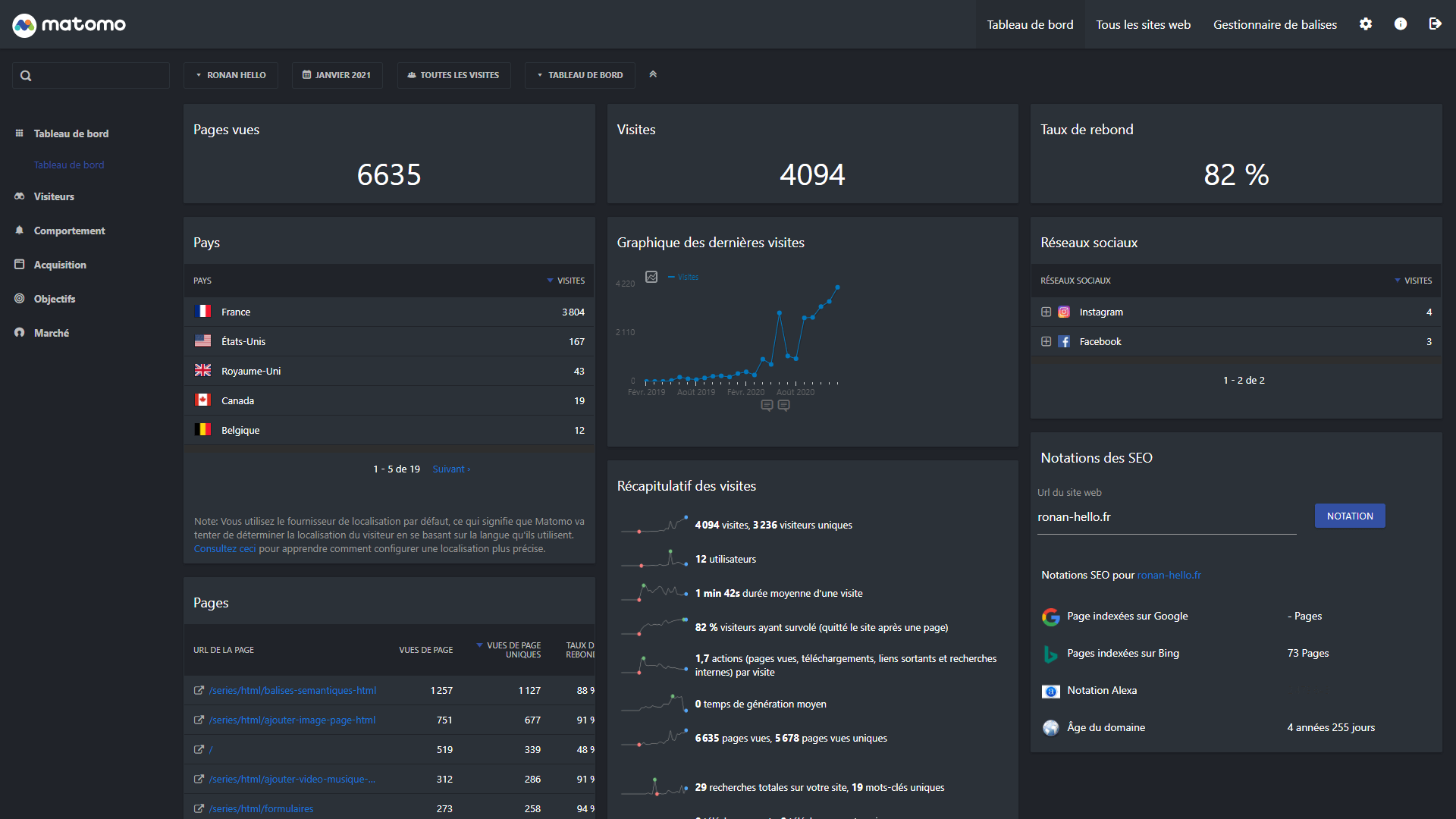Expand the Facebook row

point(1046,341)
